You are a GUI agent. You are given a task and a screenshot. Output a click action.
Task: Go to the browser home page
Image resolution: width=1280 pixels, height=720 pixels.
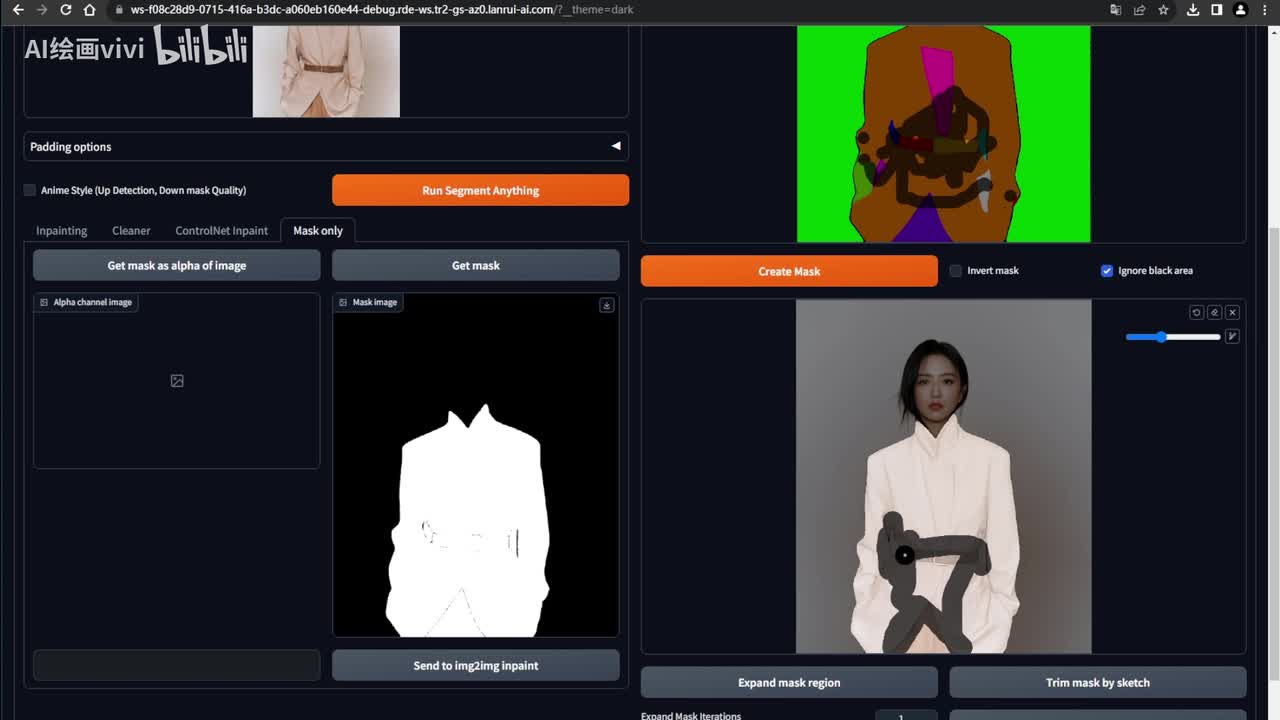point(90,10)
